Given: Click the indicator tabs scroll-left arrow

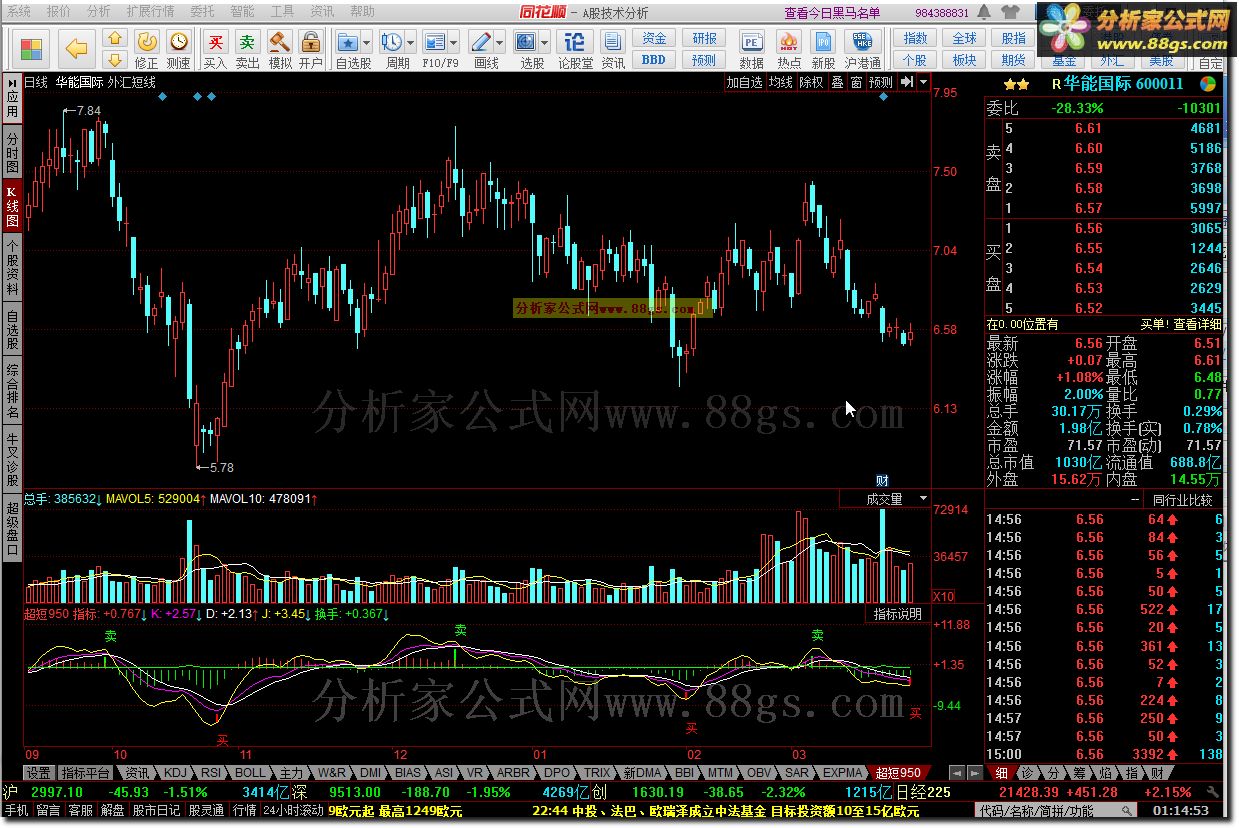Looking at the screenshot, I should (956, 773).
